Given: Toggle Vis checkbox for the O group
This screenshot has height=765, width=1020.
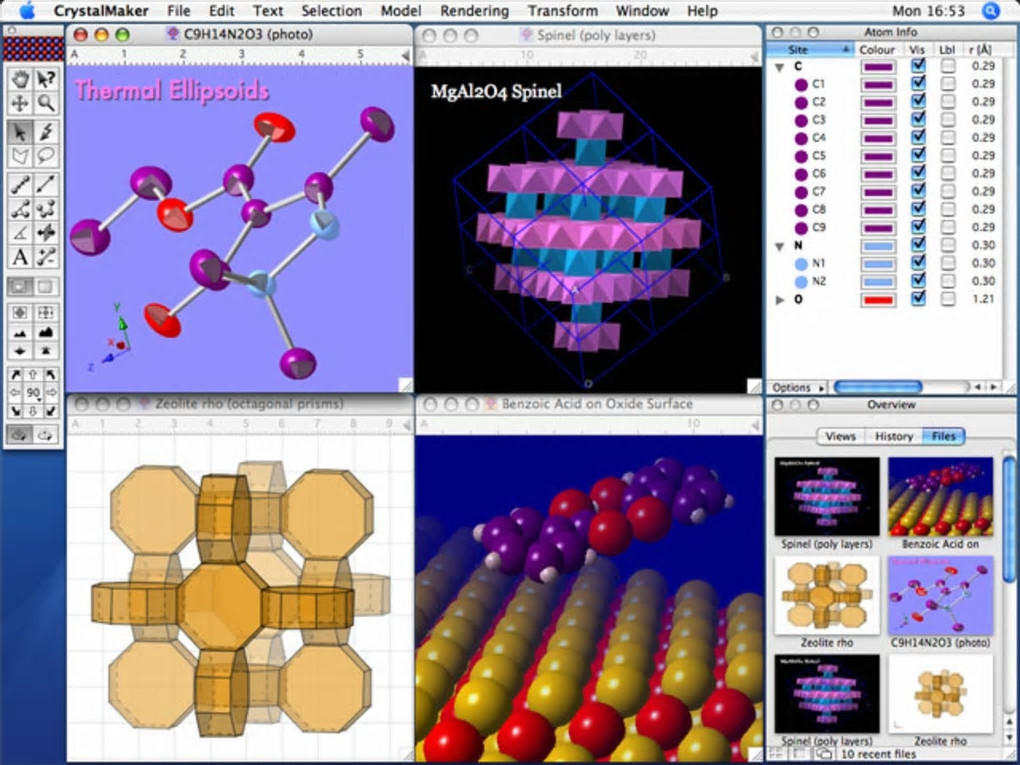Looking at the screenshot, I should (x=918, y=299).
